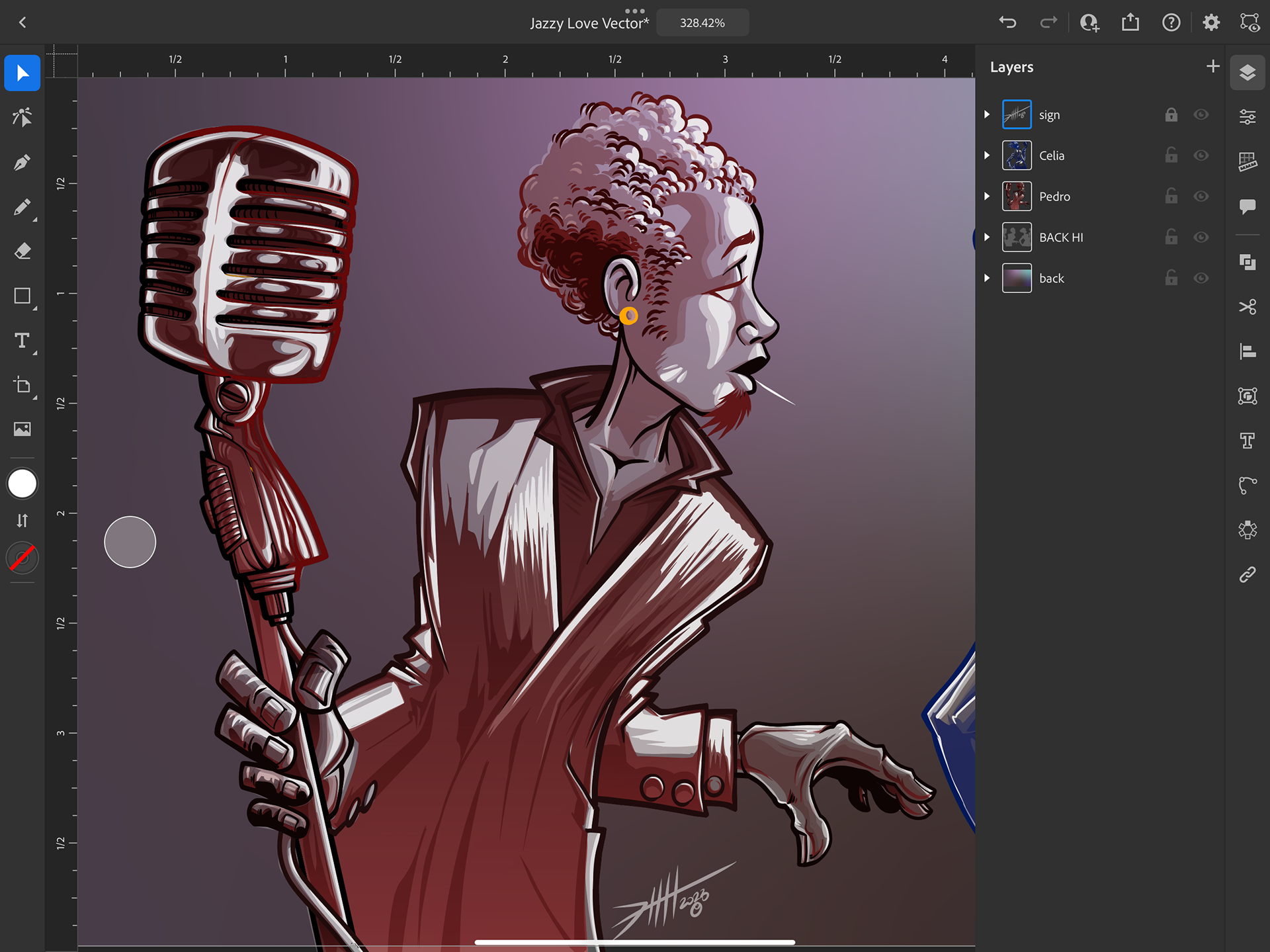Select the Type tool
Image resolution: width=1270 pixels, height=952 pixels.
[22, 341]
